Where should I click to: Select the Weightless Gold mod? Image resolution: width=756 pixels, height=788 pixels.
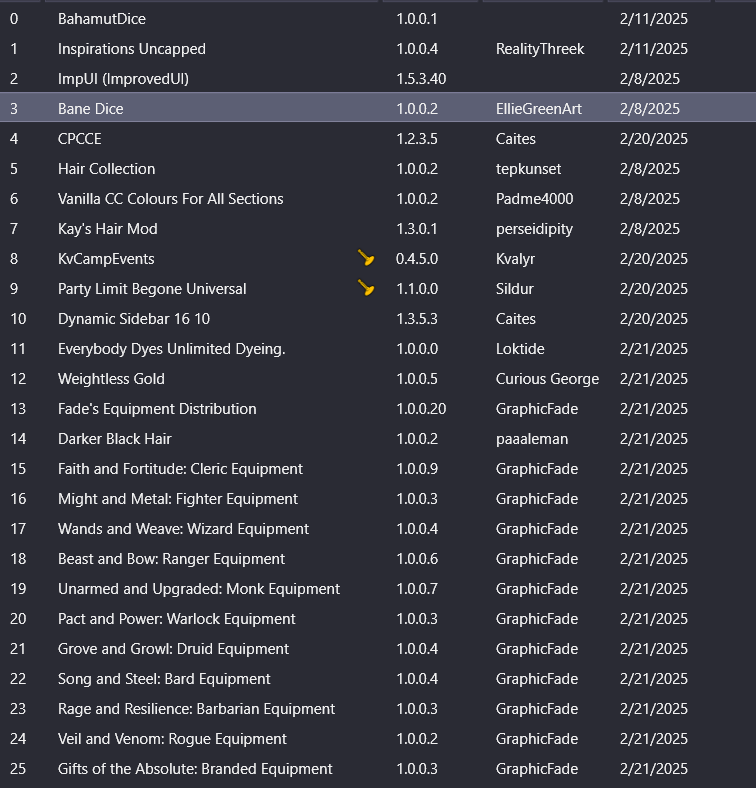click(x=112, y=379)
